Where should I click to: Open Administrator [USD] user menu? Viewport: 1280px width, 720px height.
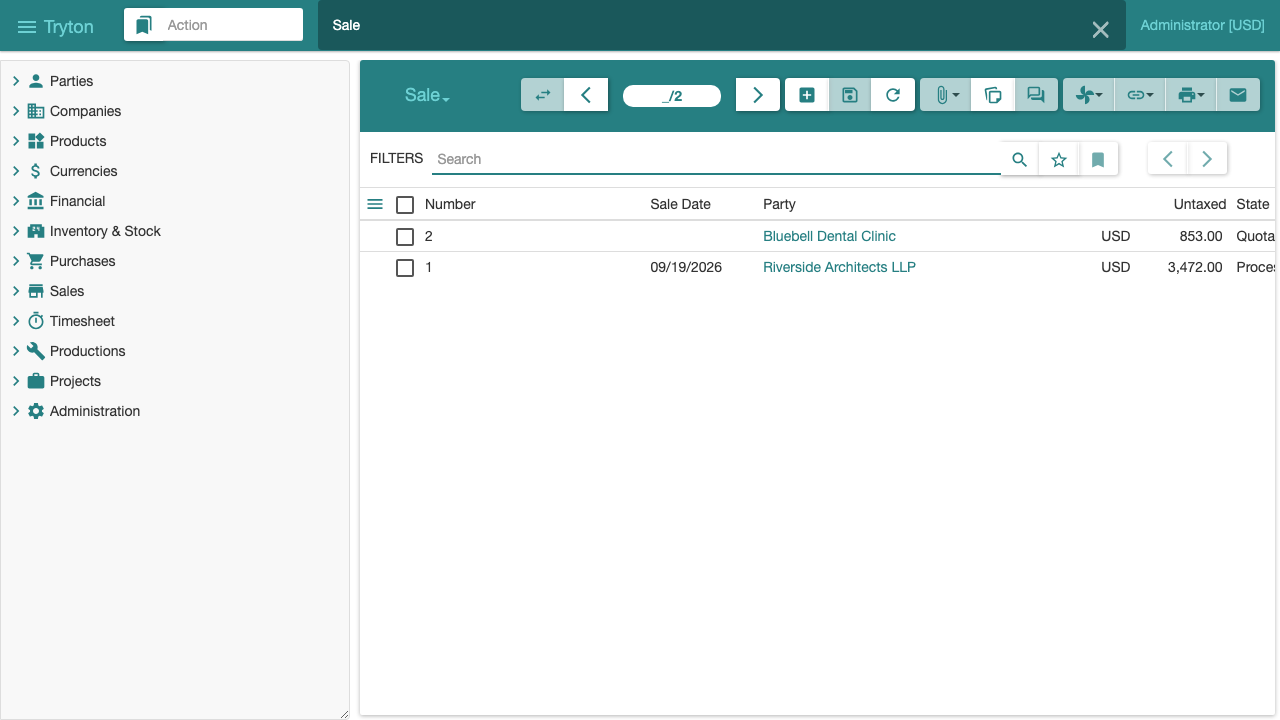coord(1202,25)
